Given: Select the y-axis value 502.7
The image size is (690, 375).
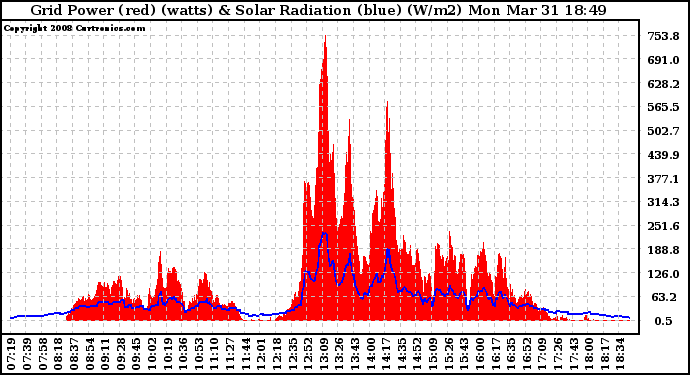Looking at the screenshot, I should [663, 131].
